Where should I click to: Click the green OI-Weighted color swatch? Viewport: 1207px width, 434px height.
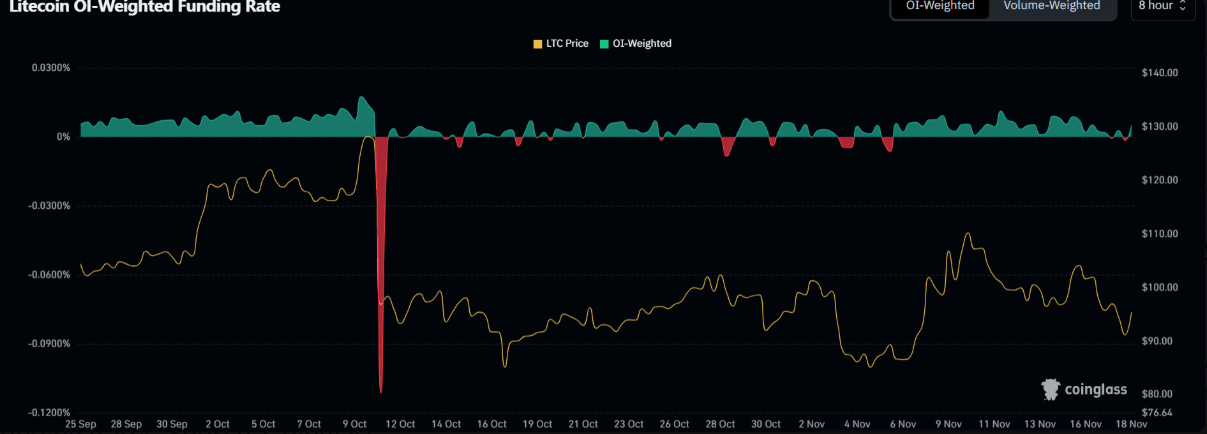pos(604,44)
